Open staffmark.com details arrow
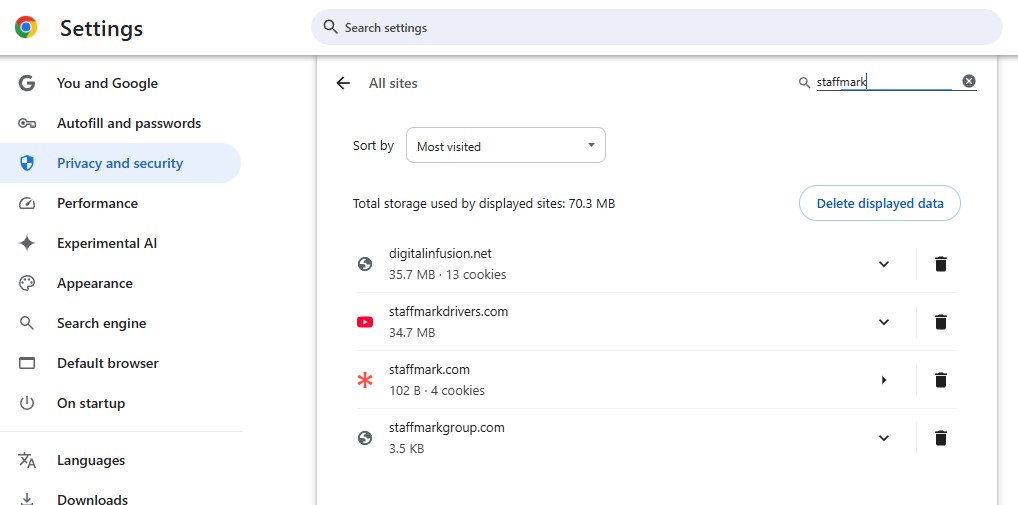 tap(884, 380)
